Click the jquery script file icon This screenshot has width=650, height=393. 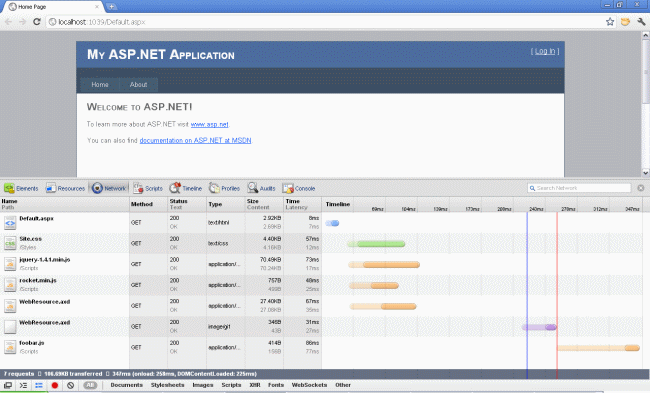(x=10, y=264)
